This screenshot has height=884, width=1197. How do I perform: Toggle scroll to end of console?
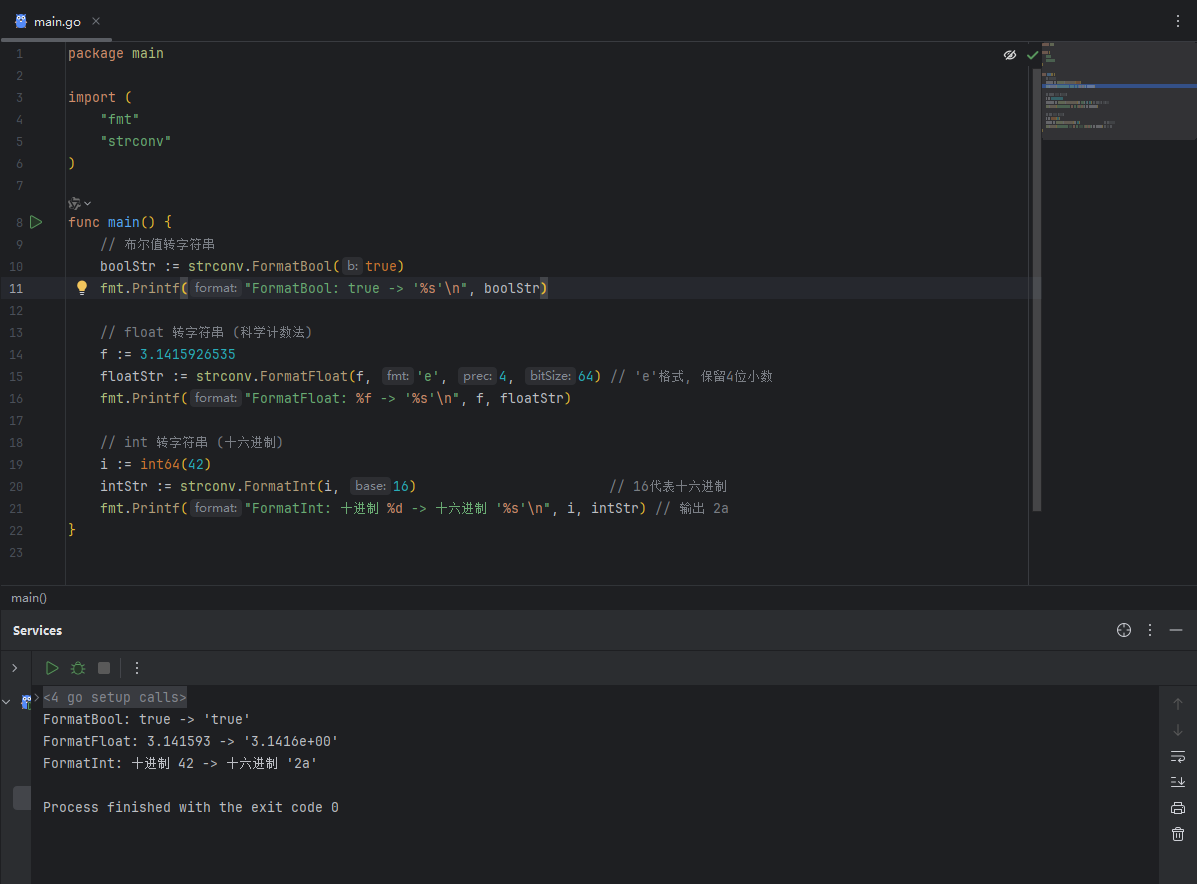tap(1177, 782)
